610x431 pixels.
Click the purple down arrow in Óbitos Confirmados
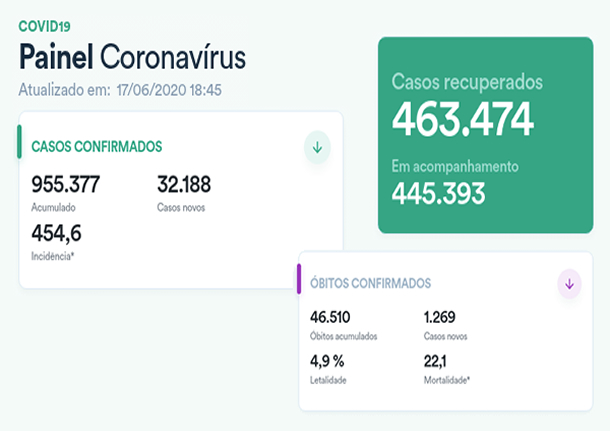tap(569, 284)
